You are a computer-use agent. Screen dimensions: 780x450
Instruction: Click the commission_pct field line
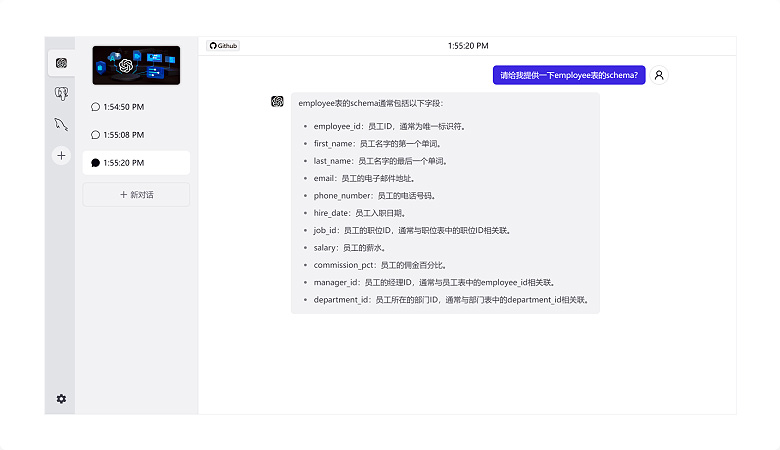point(381,265)
